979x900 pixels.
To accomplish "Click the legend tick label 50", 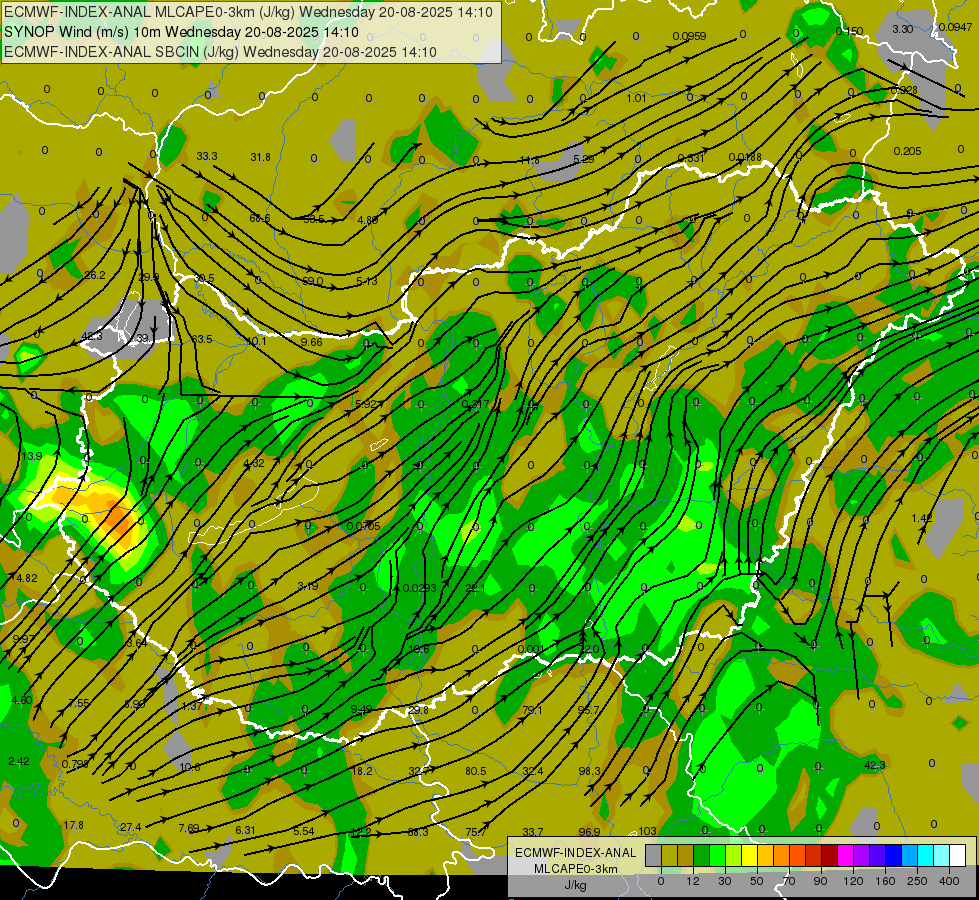I will coord(756,881).
